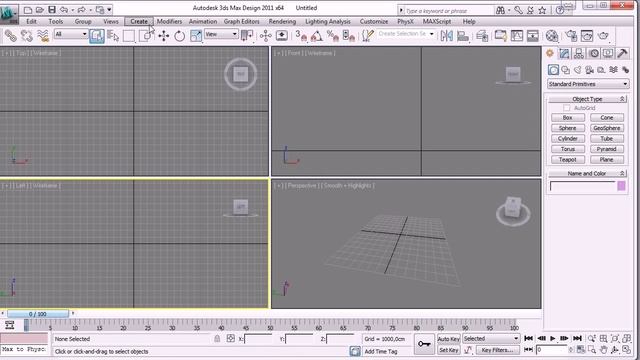The width and height of the screenshot is (640, 360).
Task: Open the Quick Access toolbar dropdown arrow
Action: click(109, 9)
